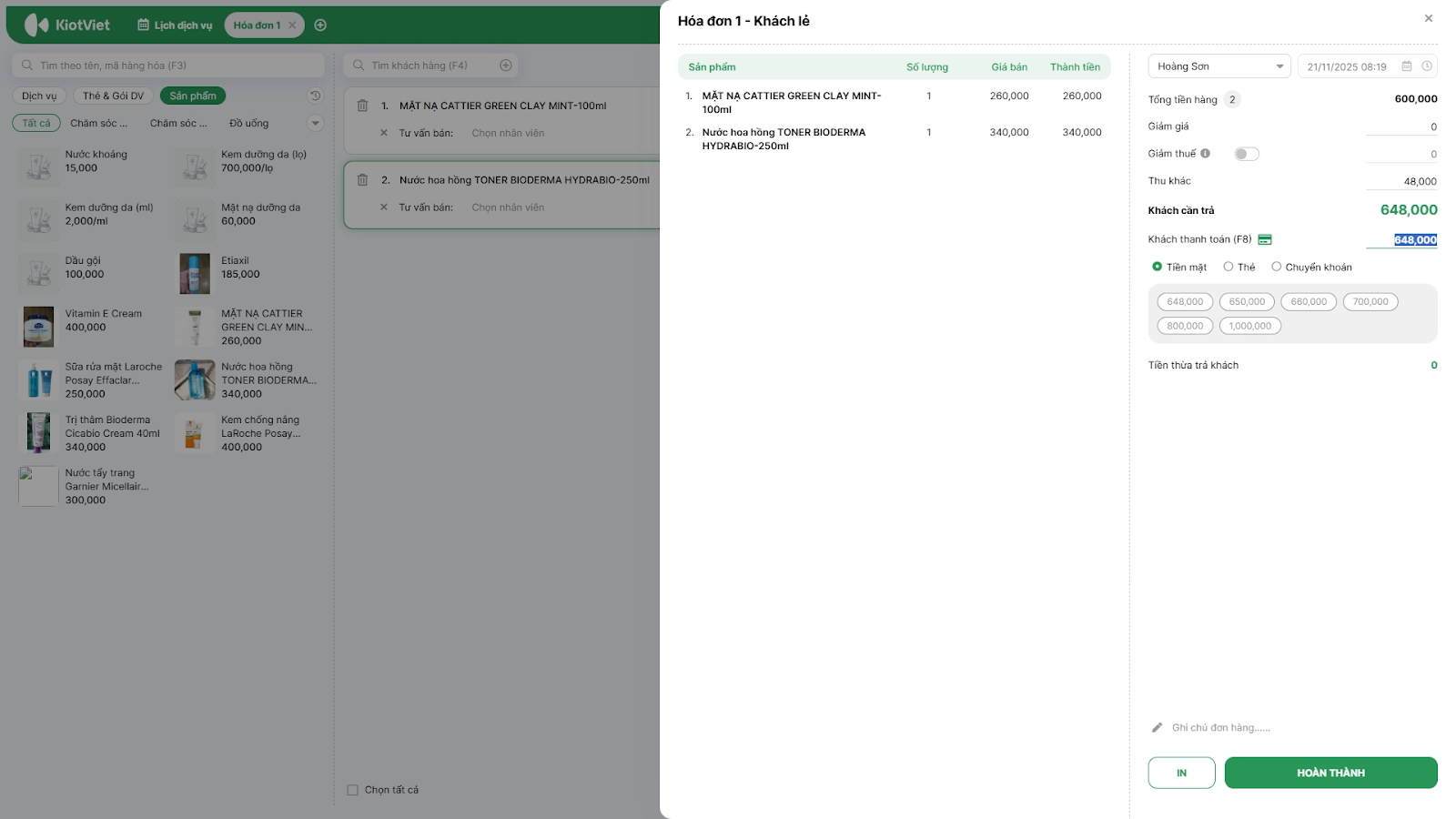Pick the 800,000 quick amount

pyautogui.click(x=1185, y=326)
